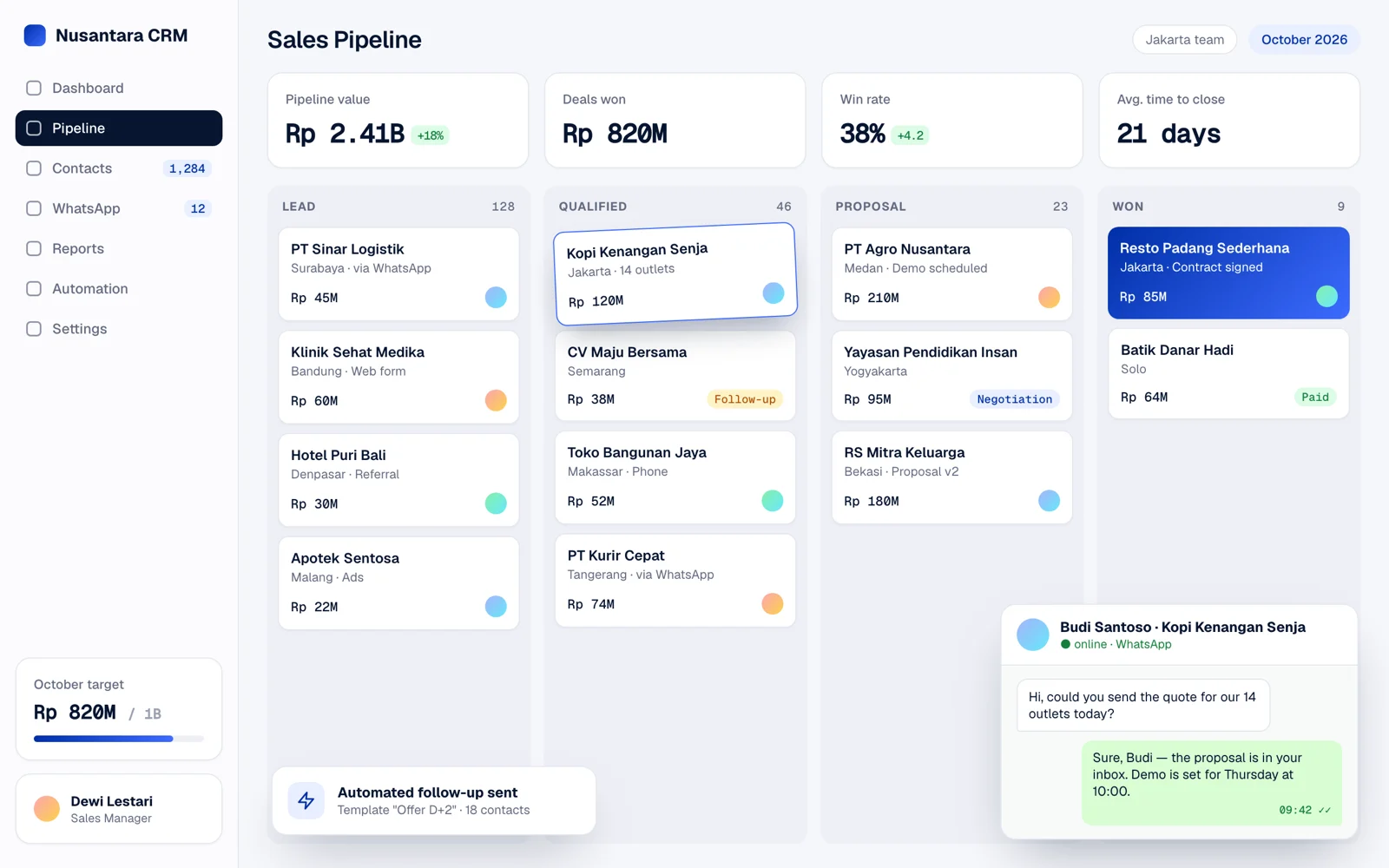Click the Negotiation tag on Yayasan Pendidikan Insan
Viewport: 1389px width, 868px height.
pos(1015,399)
